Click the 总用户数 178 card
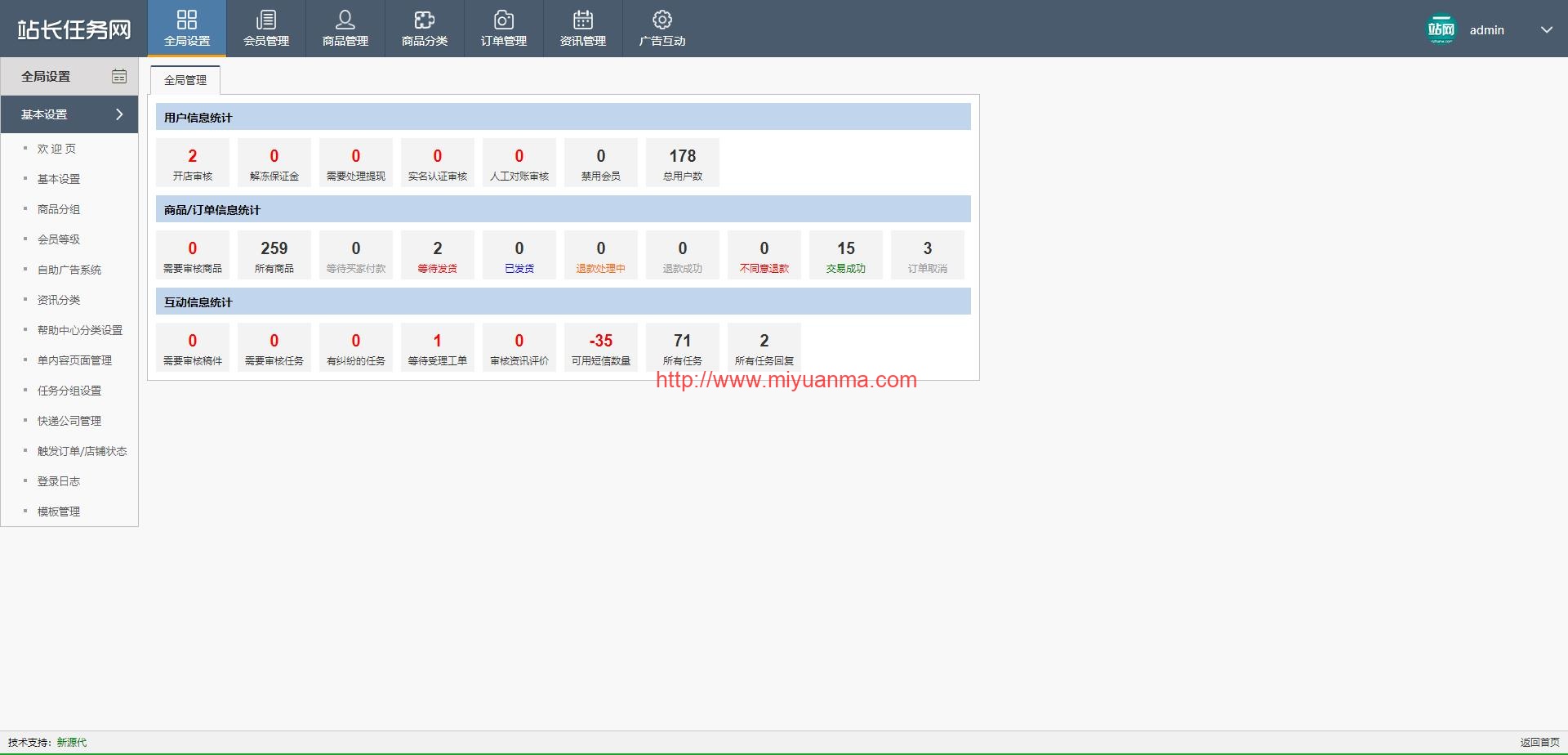This screenshot has width=1568, height=755. 683,163
